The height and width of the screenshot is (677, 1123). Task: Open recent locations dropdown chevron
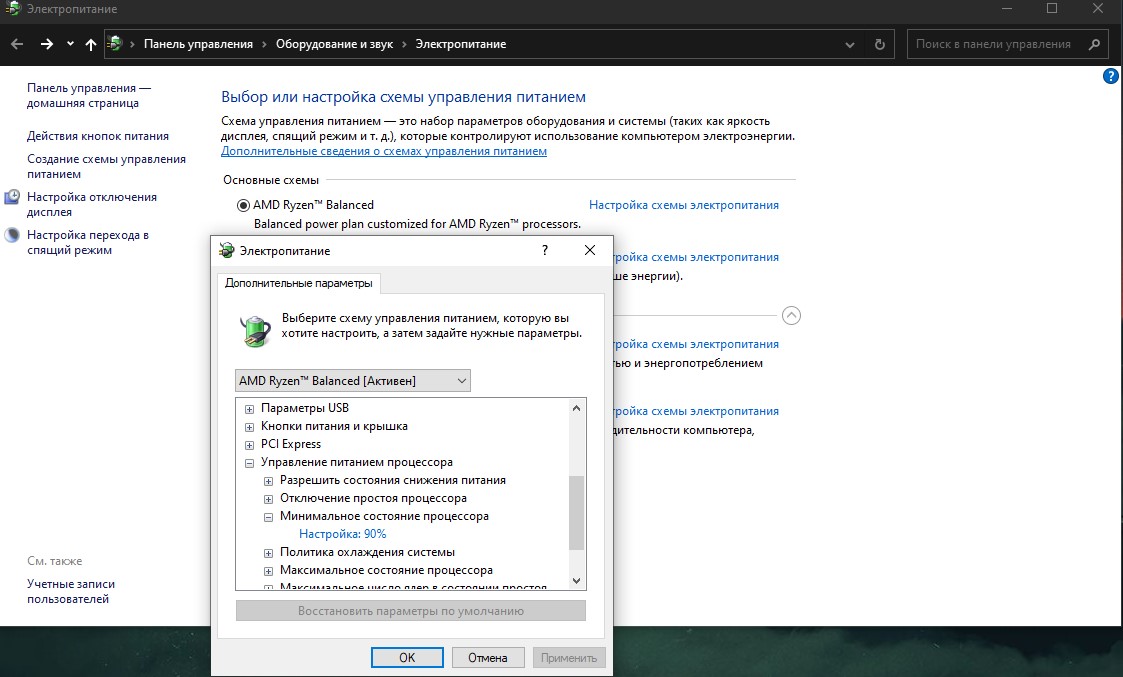[x=70, y=44]
